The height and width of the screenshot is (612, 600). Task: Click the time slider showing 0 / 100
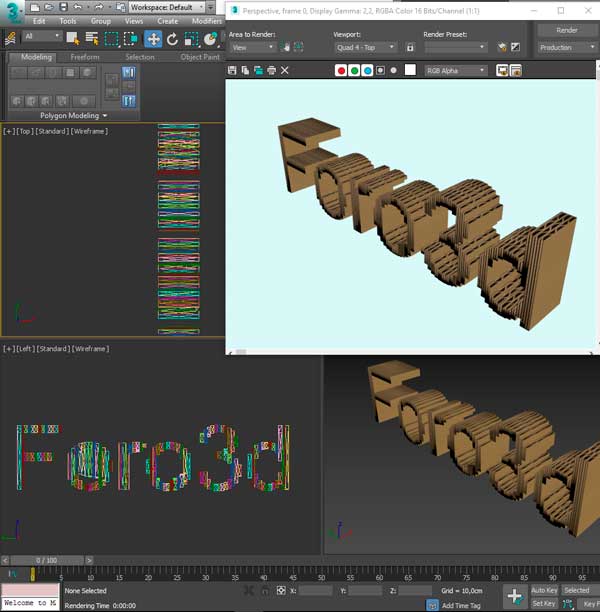tap(46, 560)
